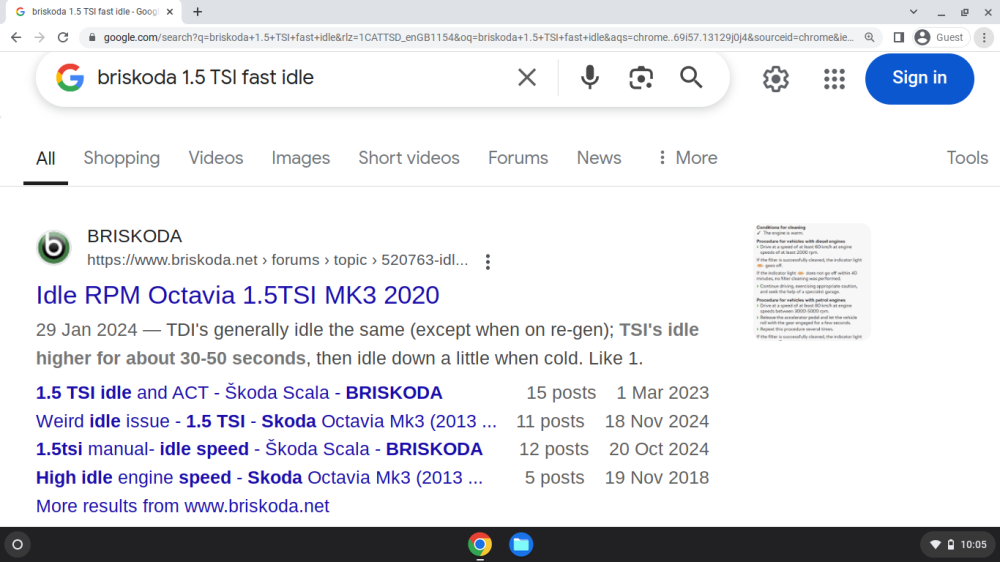Open the Idle RPM Octavia 1.5TSI MK3 2020 result

click(x=237, y=295)
